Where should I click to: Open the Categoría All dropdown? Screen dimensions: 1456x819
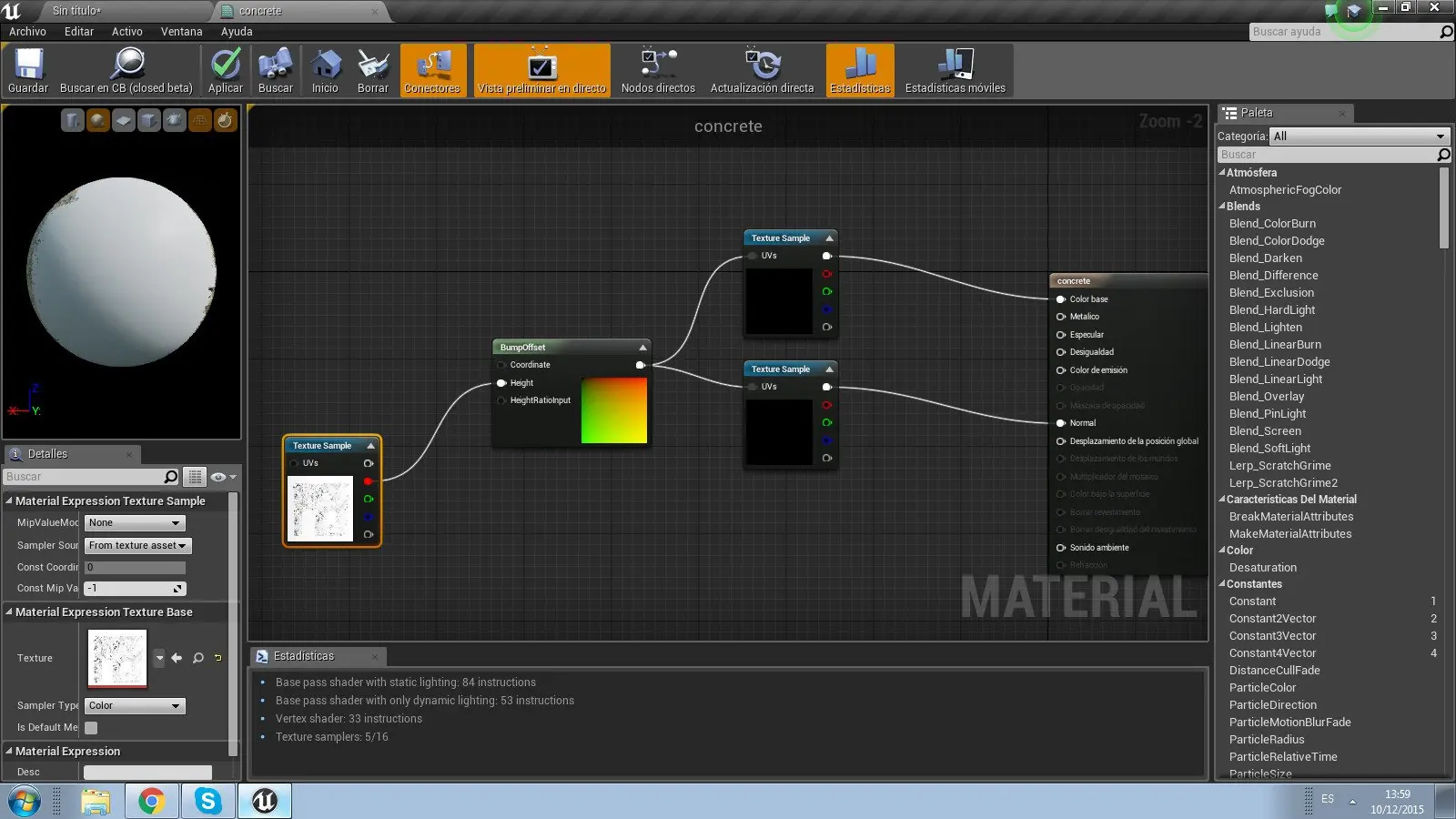click(1360, 136)
